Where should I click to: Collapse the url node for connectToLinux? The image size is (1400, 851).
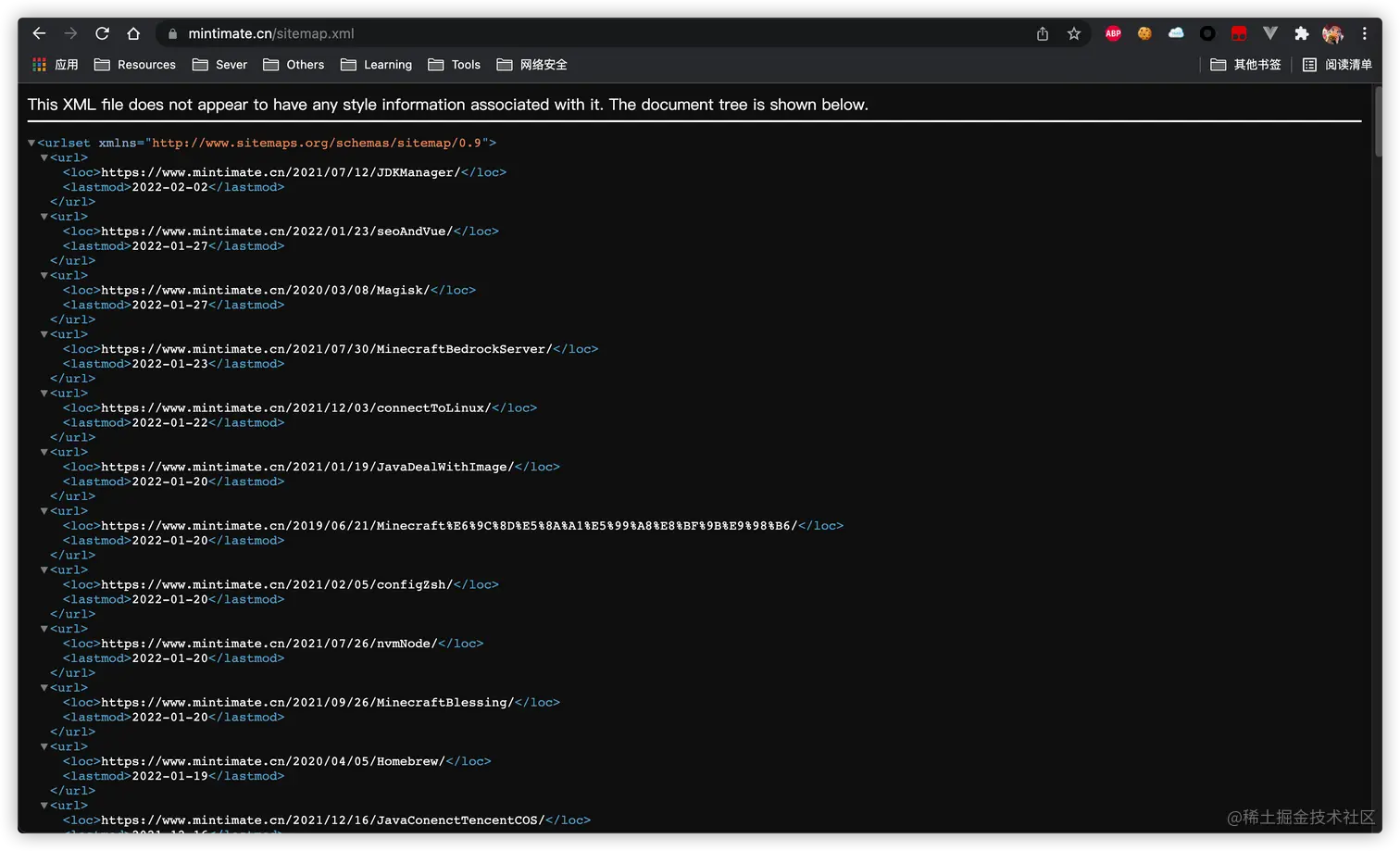44,394
